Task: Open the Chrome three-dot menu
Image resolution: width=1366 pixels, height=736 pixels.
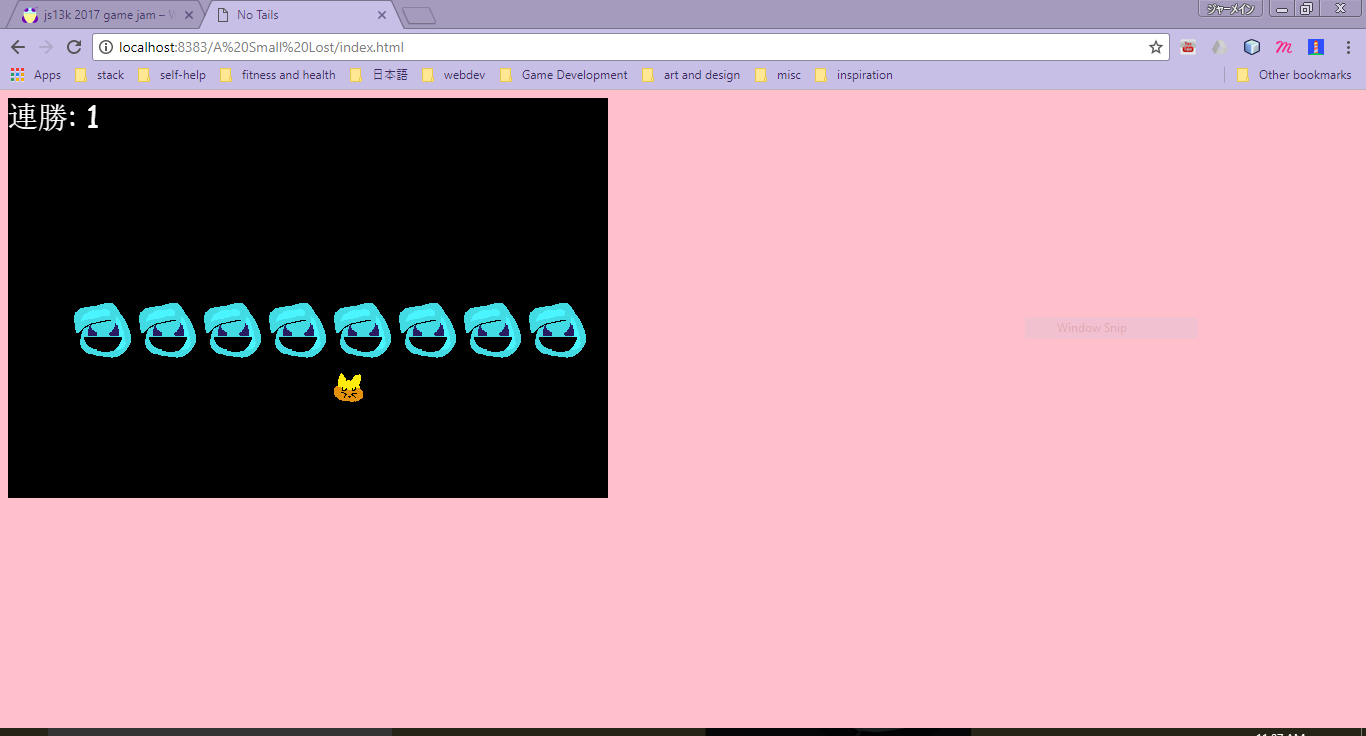Action: (x=1348, y=47)
